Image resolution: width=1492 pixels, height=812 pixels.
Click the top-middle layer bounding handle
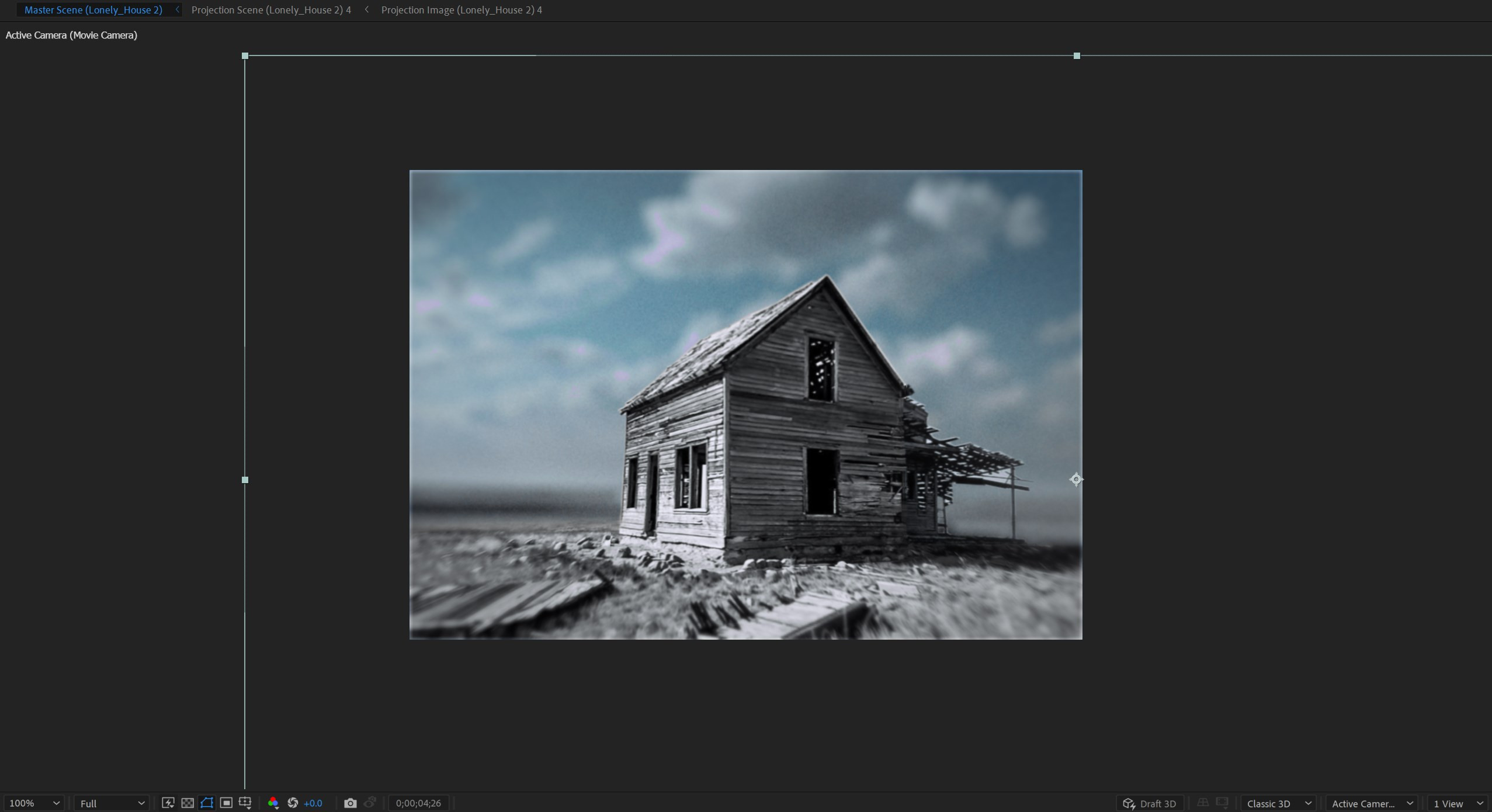click(1077, 55)
